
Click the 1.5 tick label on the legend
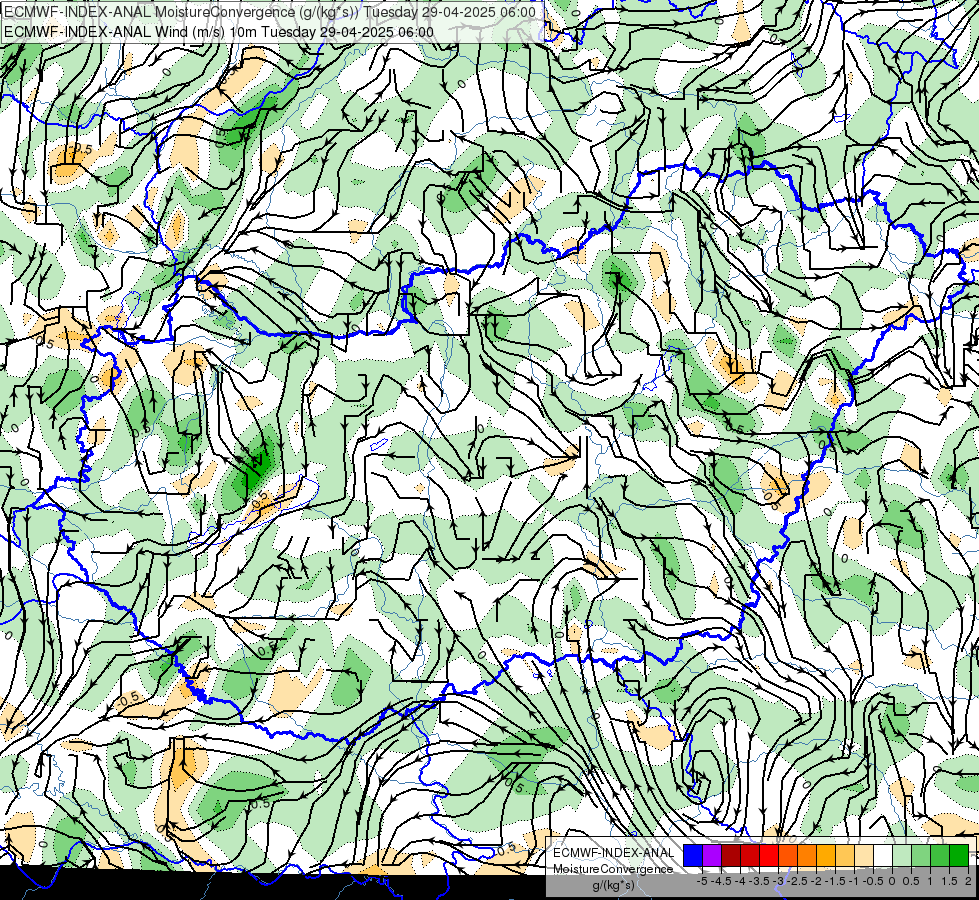point(950,881)
